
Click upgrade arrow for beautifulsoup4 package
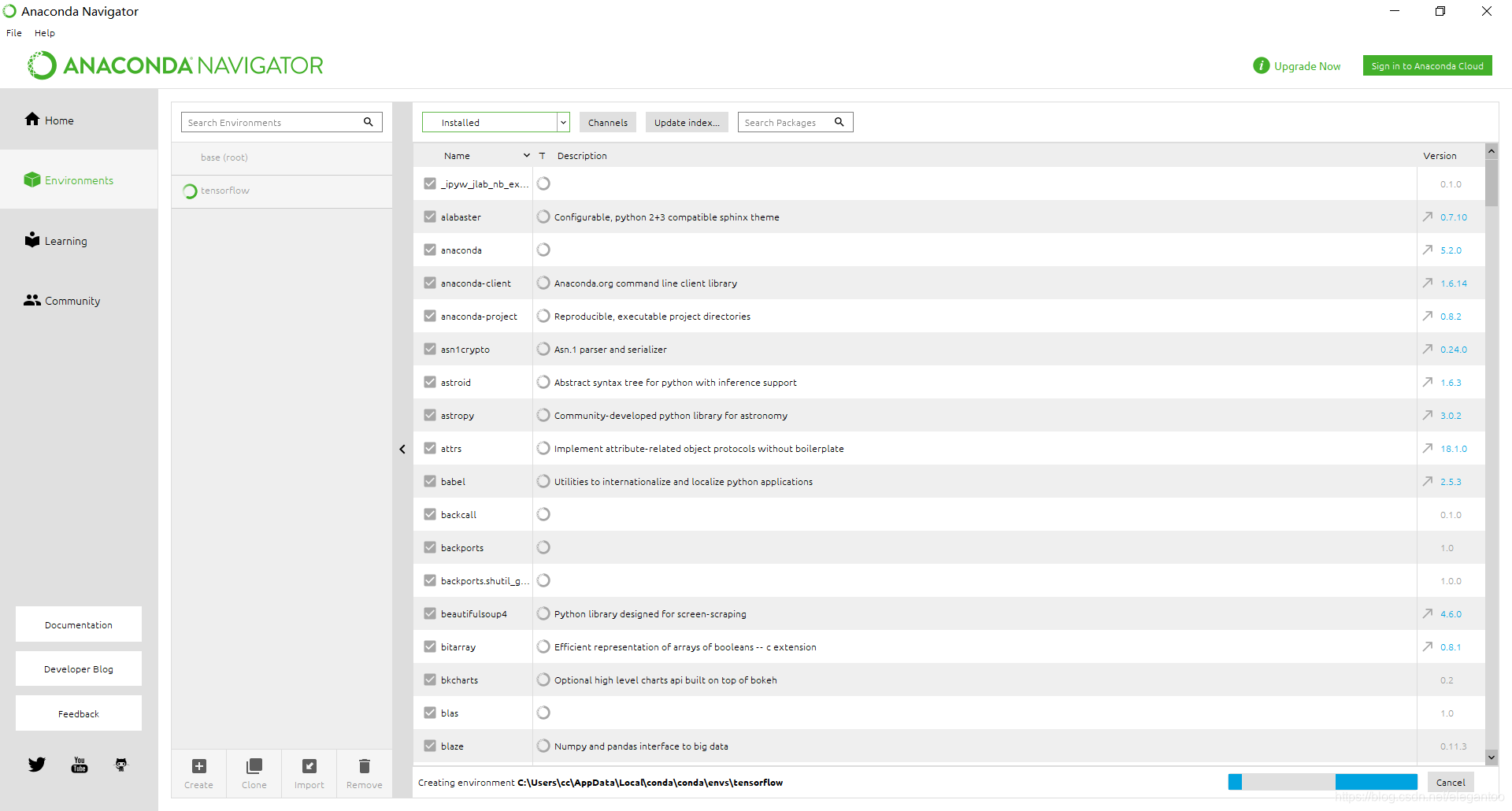1428,613
